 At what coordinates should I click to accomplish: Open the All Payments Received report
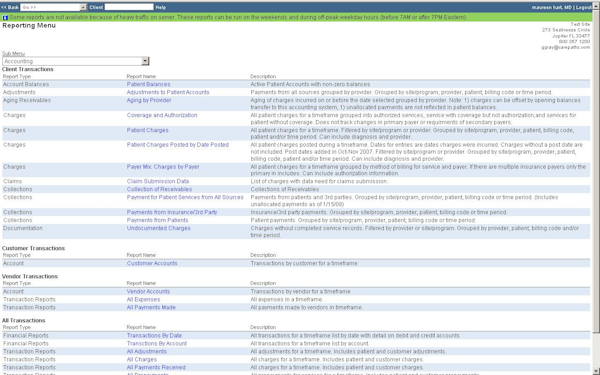pos(156,368)
